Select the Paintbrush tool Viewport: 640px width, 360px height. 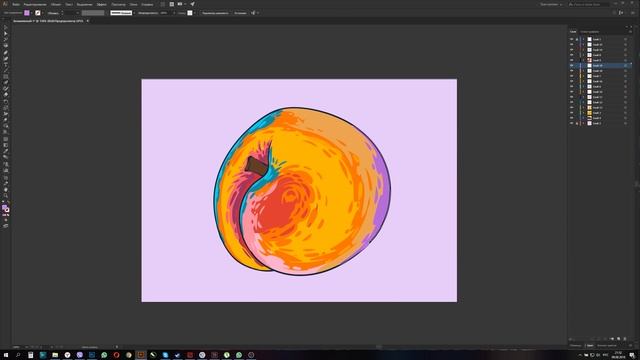5,82
